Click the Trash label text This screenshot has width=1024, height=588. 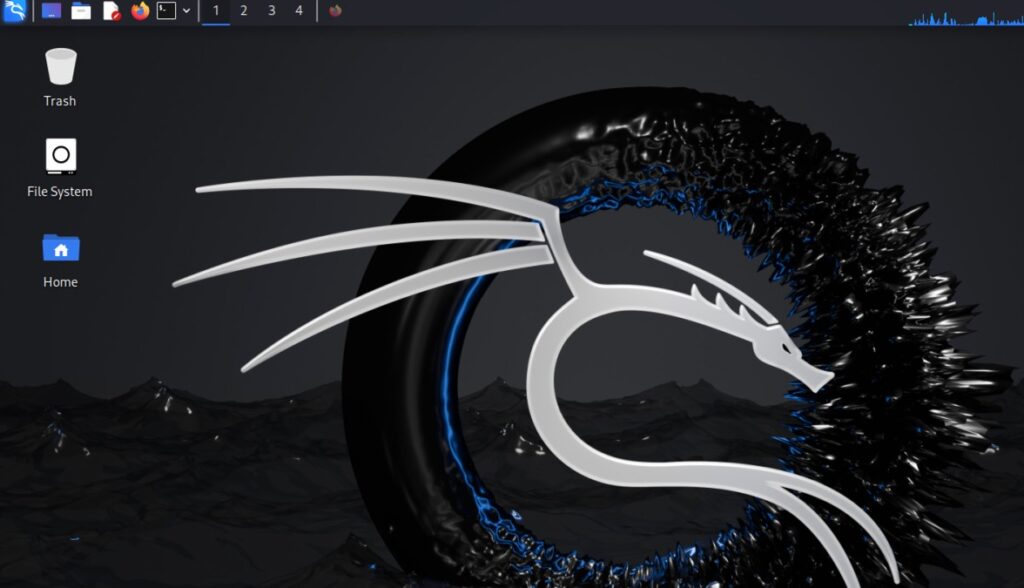click(59, 100)
